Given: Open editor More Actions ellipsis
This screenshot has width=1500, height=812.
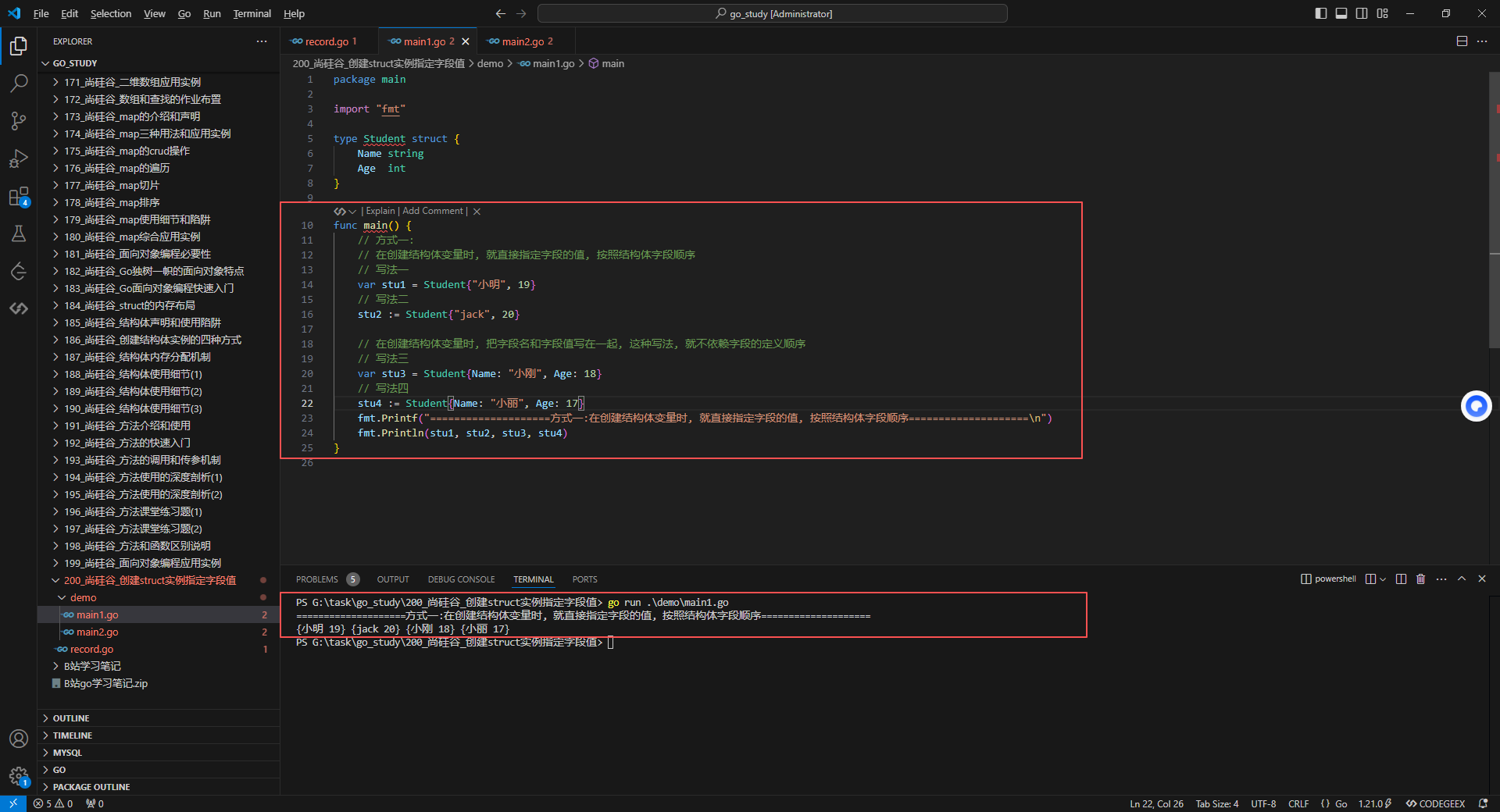Looking at the screenshot, I should (1482, 41).
